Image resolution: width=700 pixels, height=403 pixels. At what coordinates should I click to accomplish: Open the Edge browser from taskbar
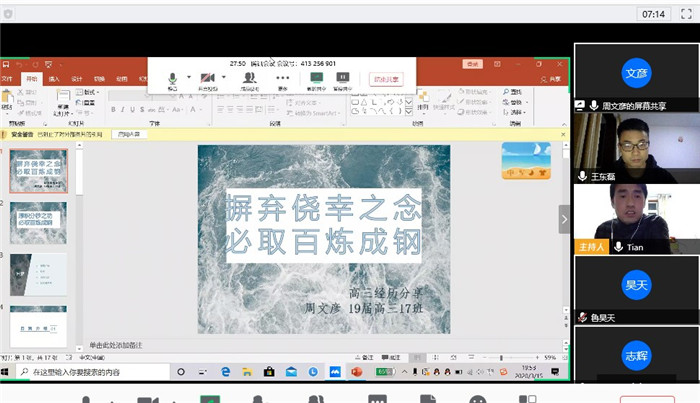225,372
